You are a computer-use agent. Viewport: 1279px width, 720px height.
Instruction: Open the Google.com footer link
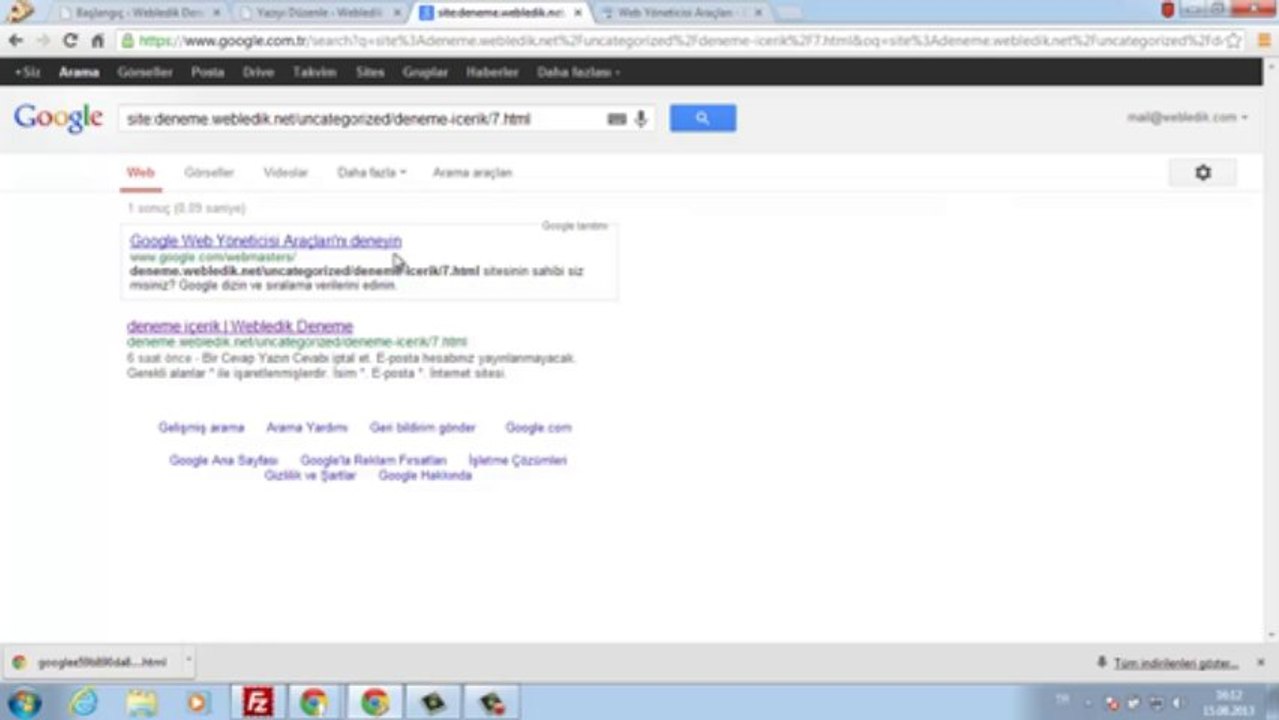coord(538,428)
